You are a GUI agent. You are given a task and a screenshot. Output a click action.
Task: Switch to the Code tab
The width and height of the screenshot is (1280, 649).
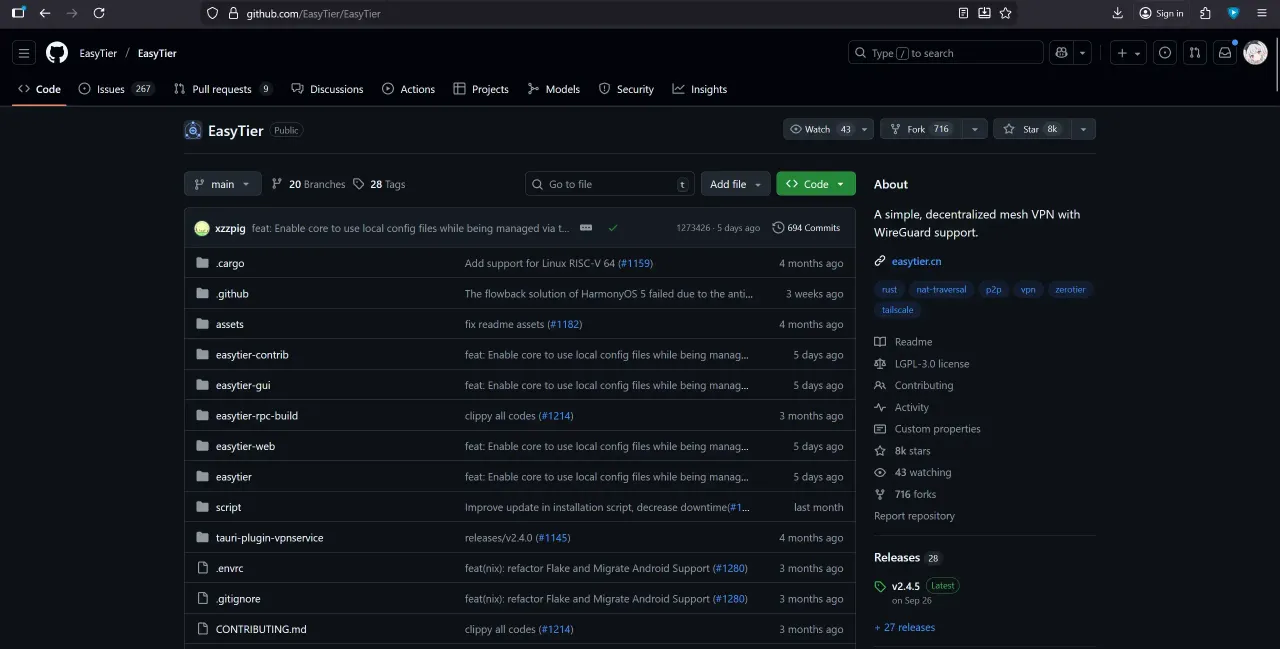tap(40, 89)
